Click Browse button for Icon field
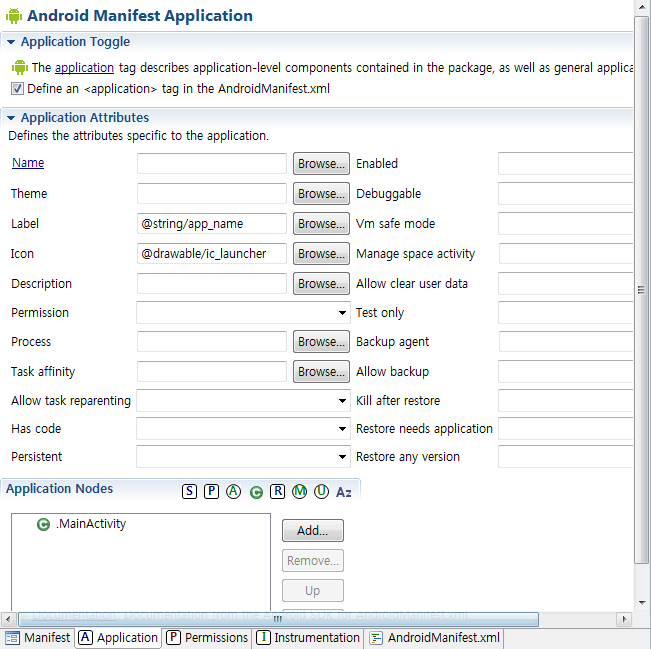The width and height of the screenshot is (651, 649). coord(321,254)
